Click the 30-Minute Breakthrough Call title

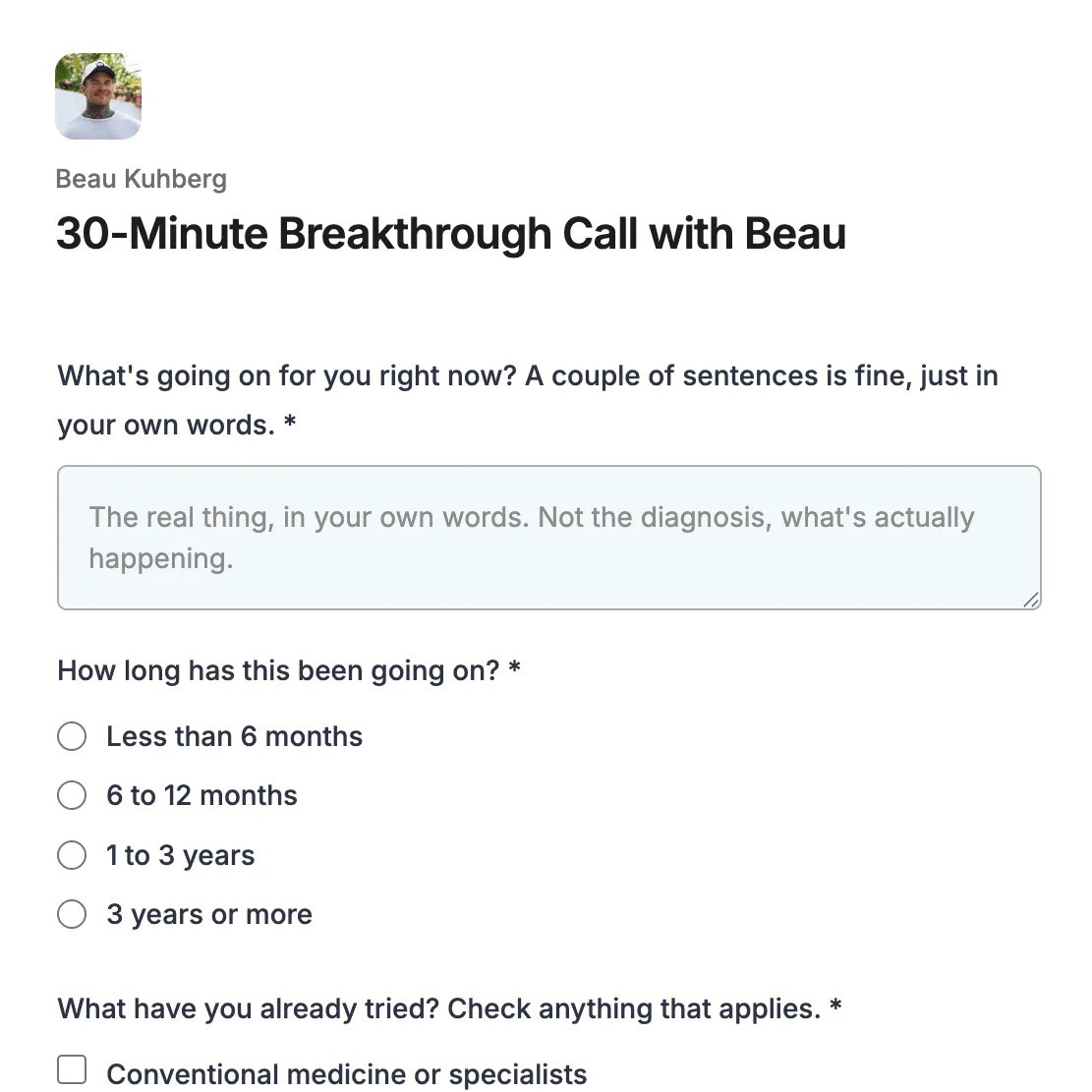pyautogui.click(x=451, y=233)
